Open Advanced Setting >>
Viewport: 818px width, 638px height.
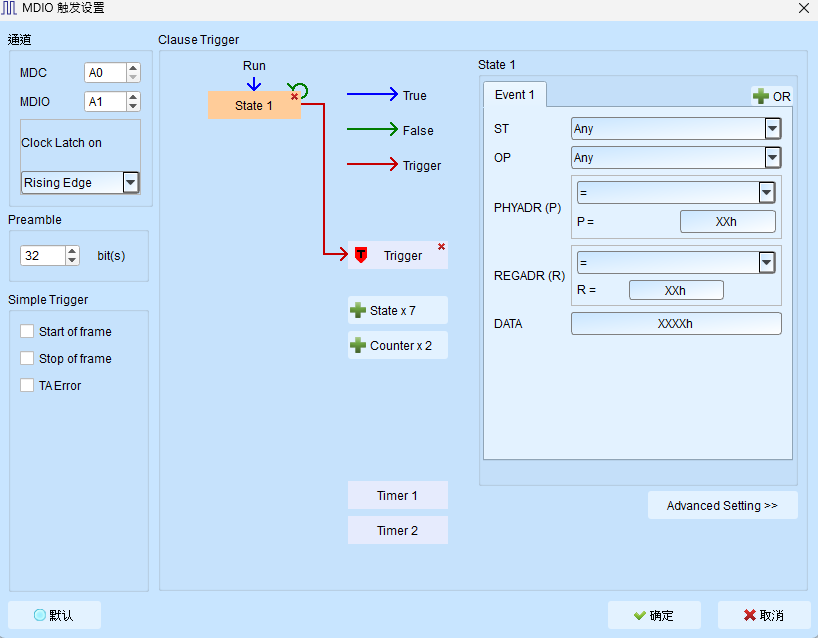click(x=723, y=505)
